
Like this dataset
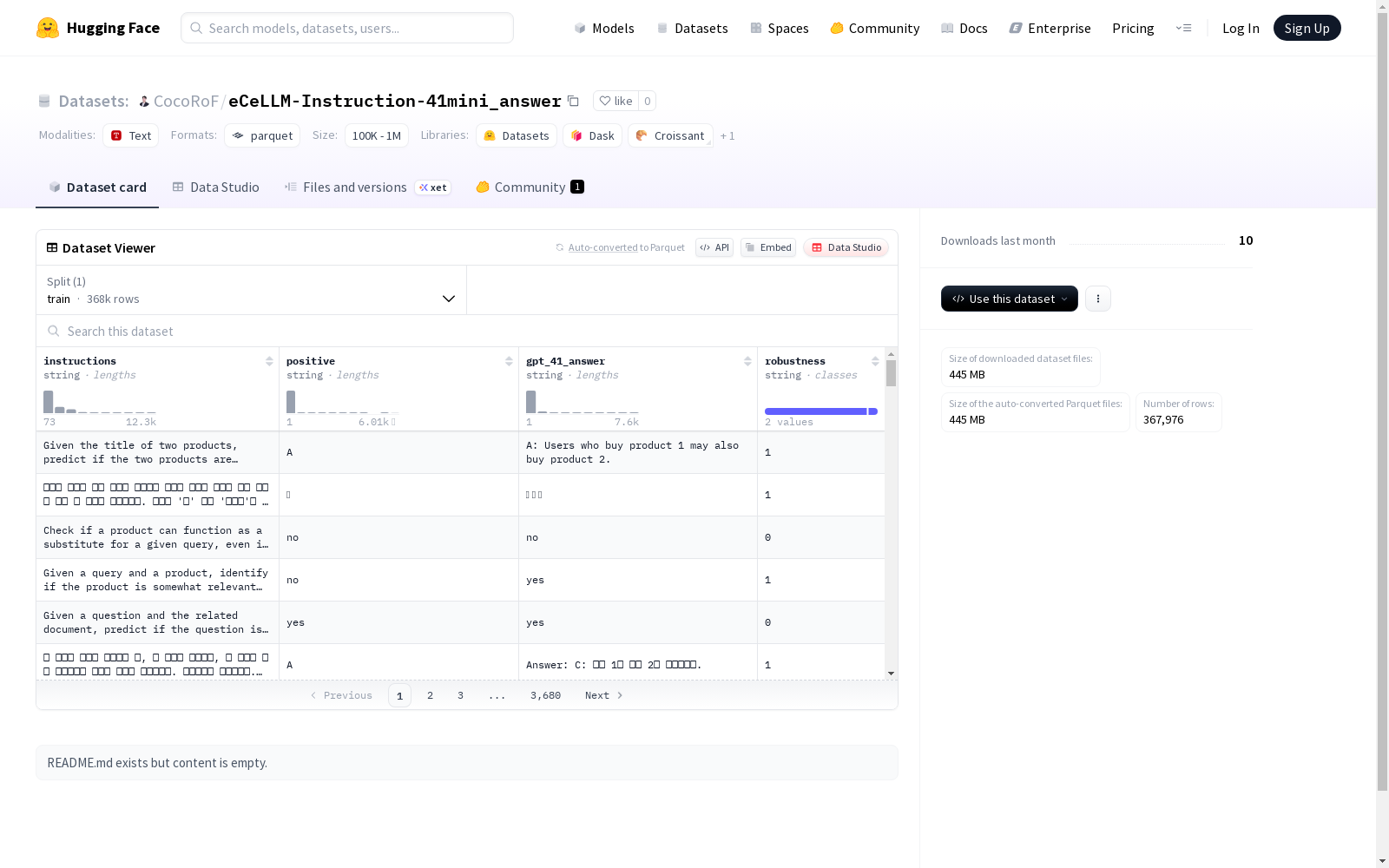click(x=616, y=101)
